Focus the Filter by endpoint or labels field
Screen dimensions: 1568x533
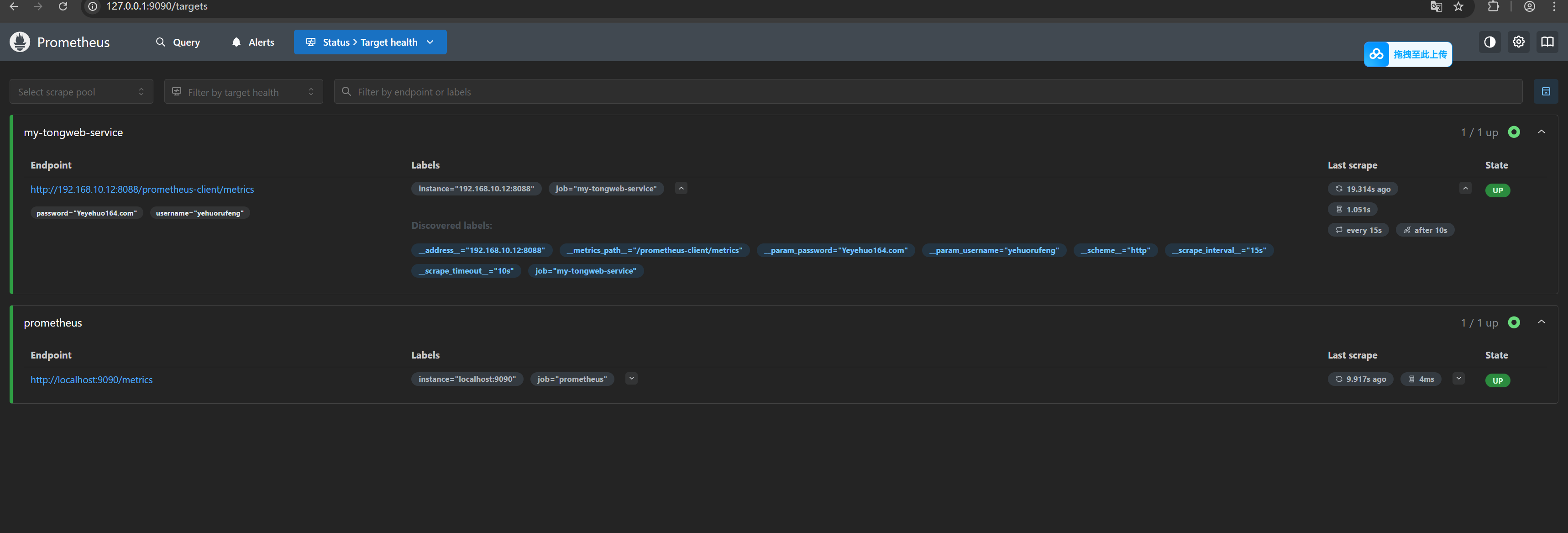coord(928,91)
